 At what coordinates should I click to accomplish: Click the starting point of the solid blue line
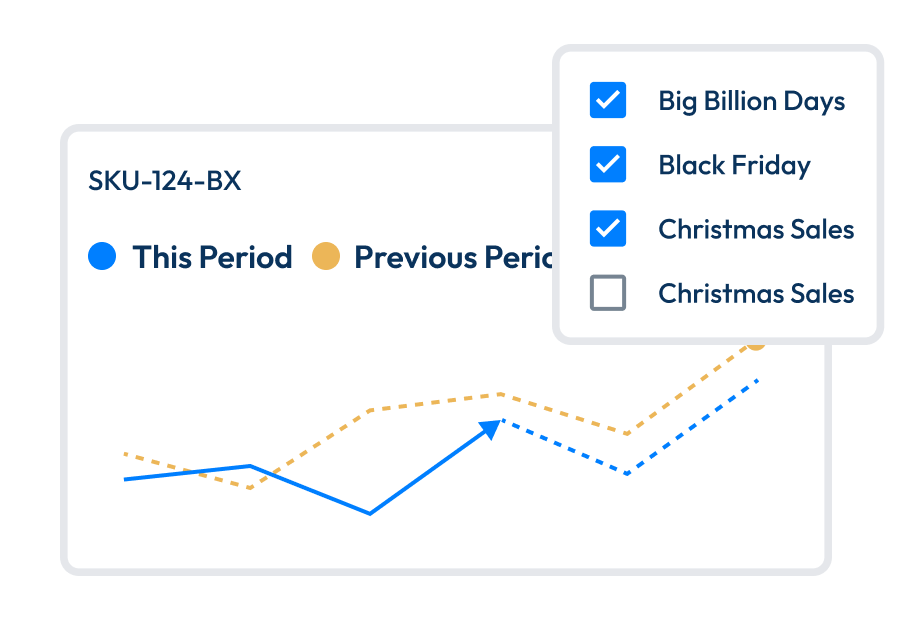126,479
